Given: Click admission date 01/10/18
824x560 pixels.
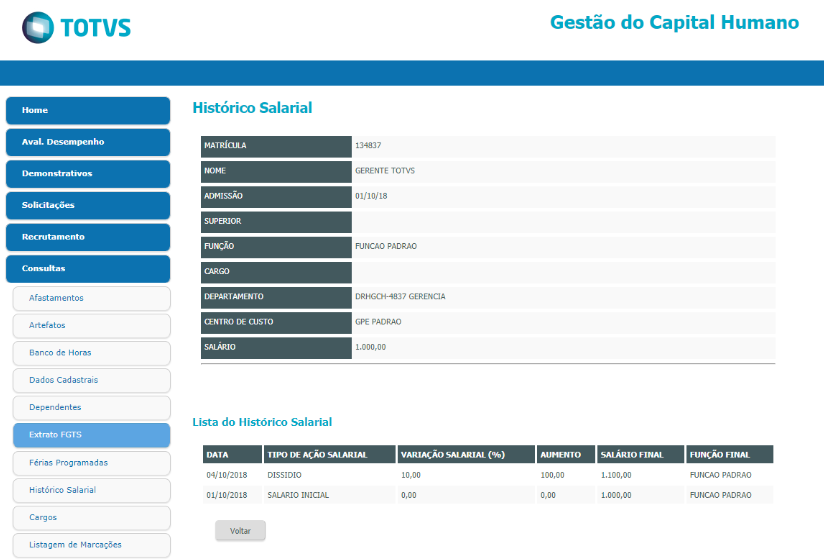Looking at the screenshot, I should pos(371,195).
